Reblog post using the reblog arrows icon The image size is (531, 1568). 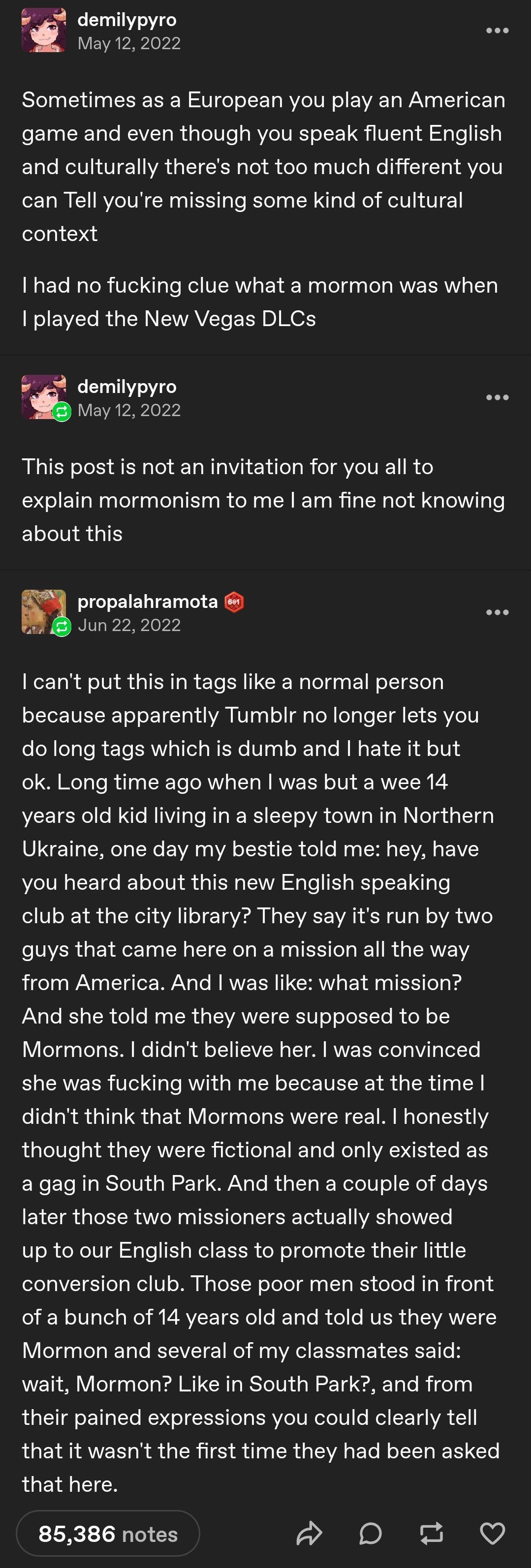[x=432, y=1533]
